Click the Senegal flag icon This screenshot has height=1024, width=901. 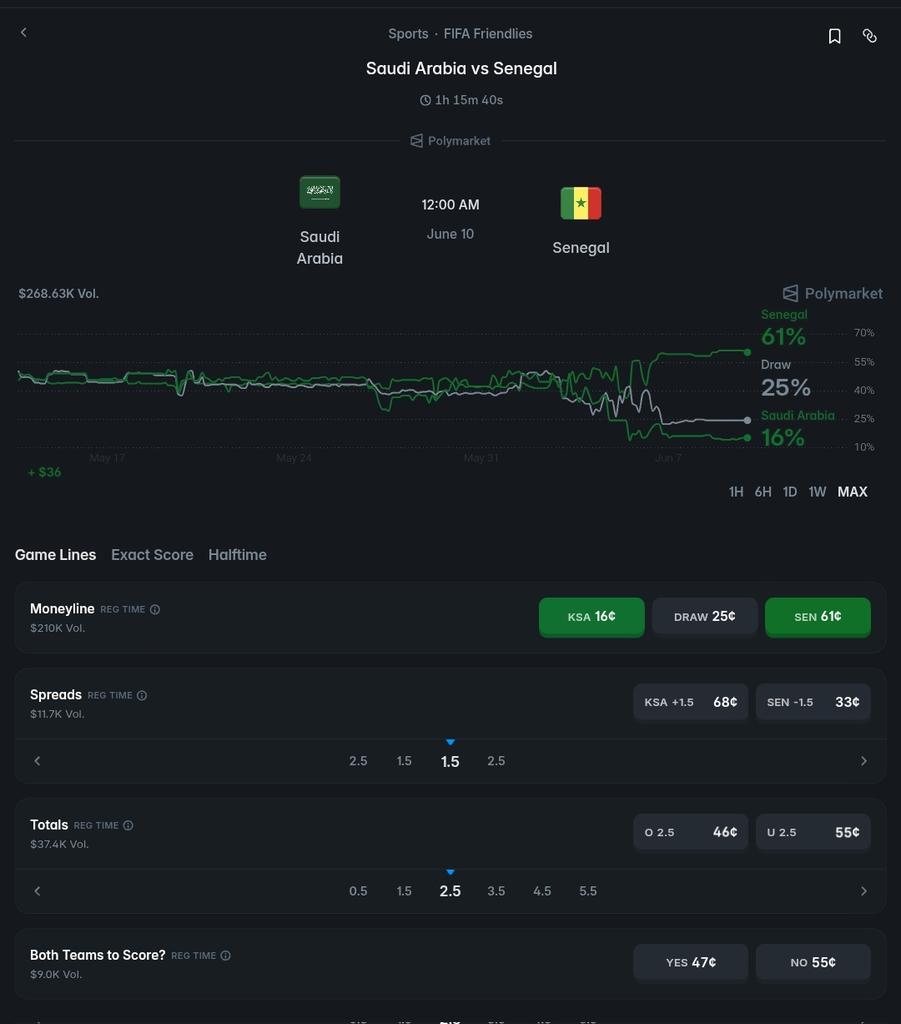(x=581, y=203)
